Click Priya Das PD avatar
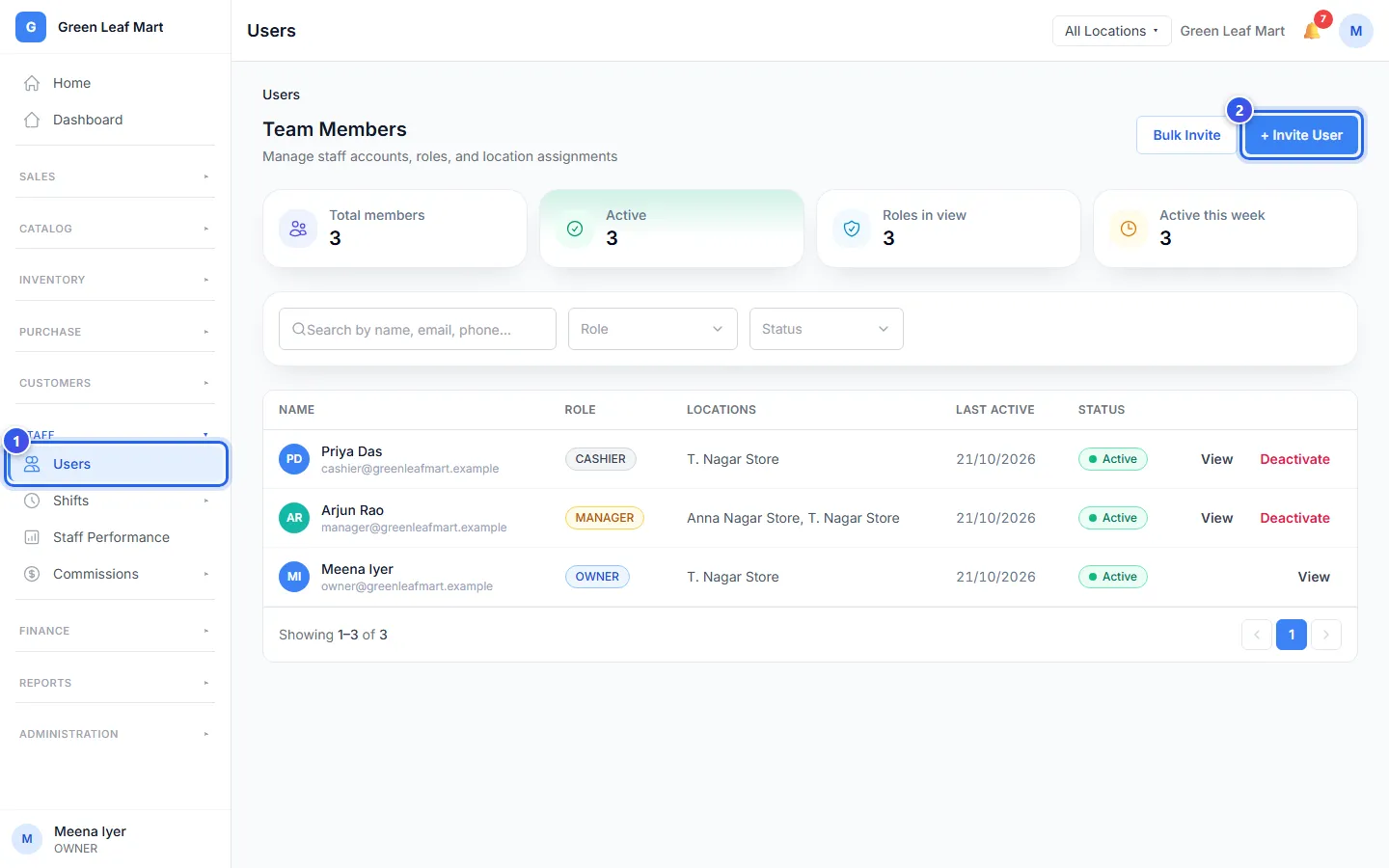The width and height of the screenshot is (1389, 868). [x=294, y=459]
